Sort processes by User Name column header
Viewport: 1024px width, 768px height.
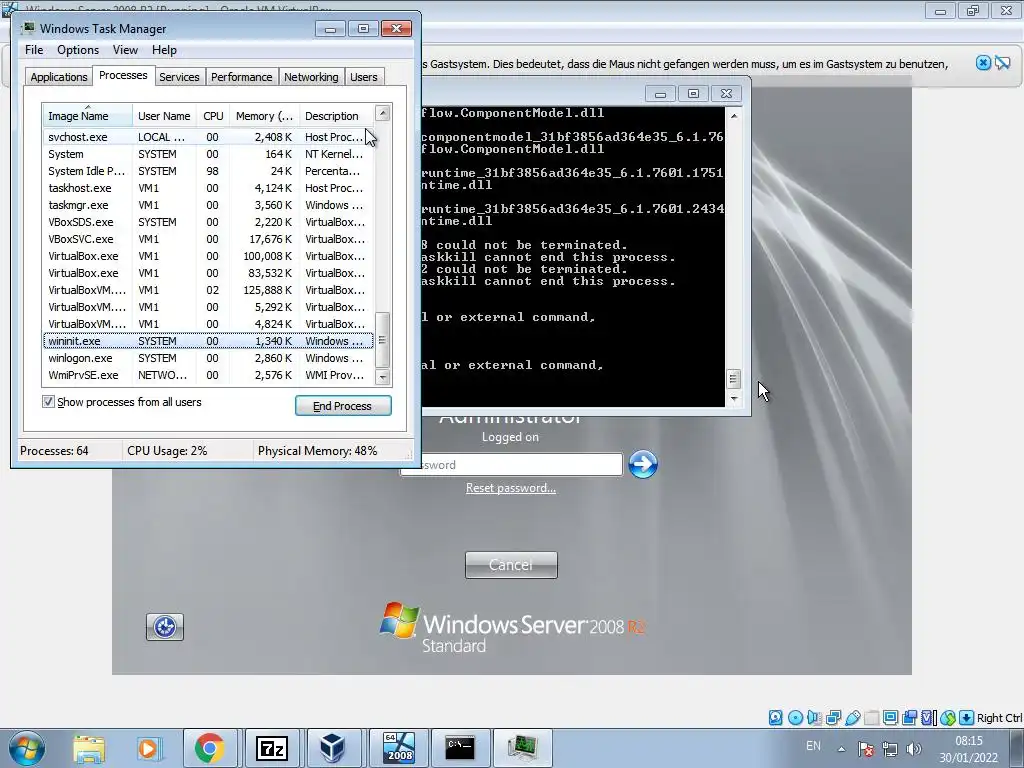click(164, 116)
